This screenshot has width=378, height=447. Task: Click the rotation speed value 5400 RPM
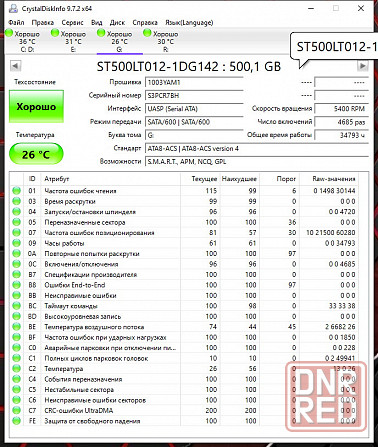coord(341,109)
